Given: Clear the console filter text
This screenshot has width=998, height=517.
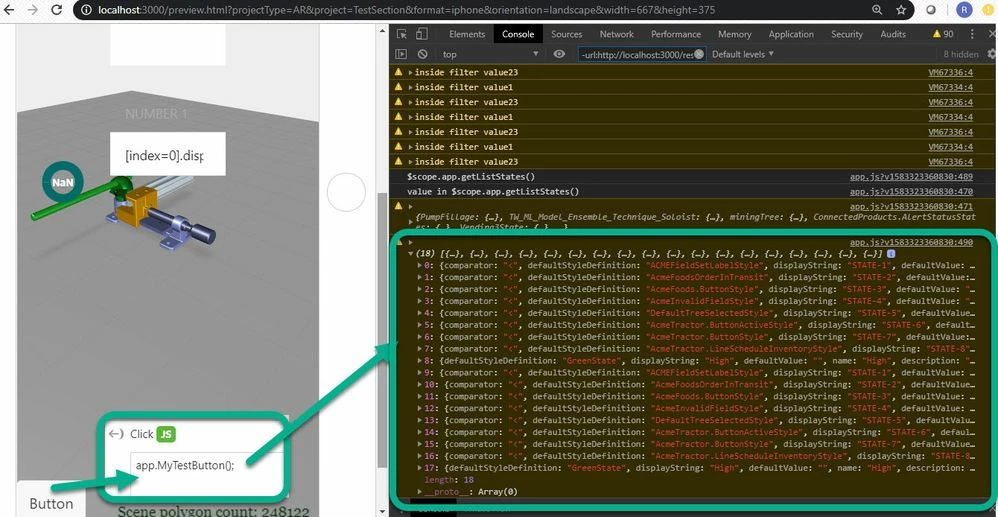Looking at the screenshot, I should [699, 55].
